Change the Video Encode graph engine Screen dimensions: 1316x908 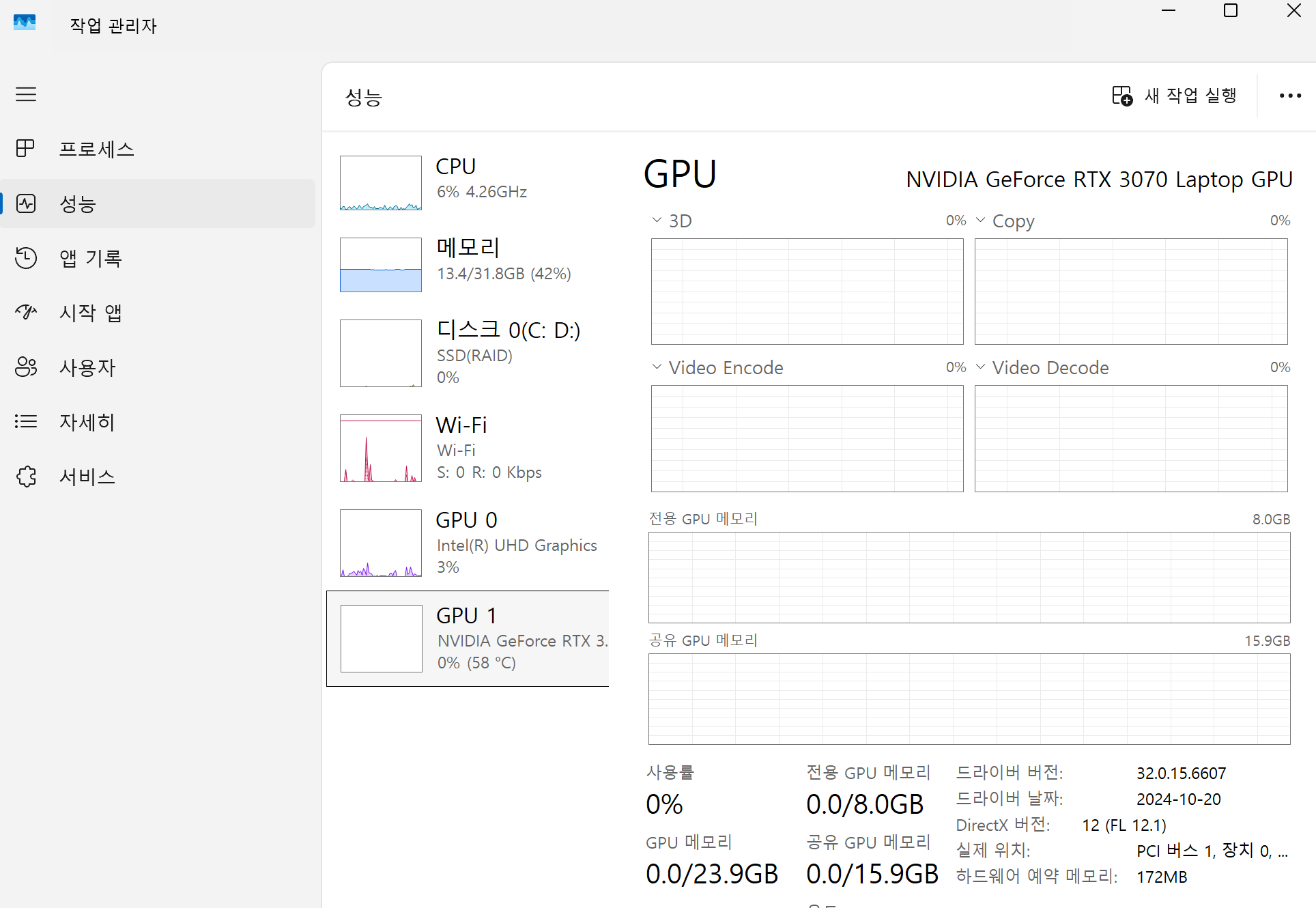(657, 367)
